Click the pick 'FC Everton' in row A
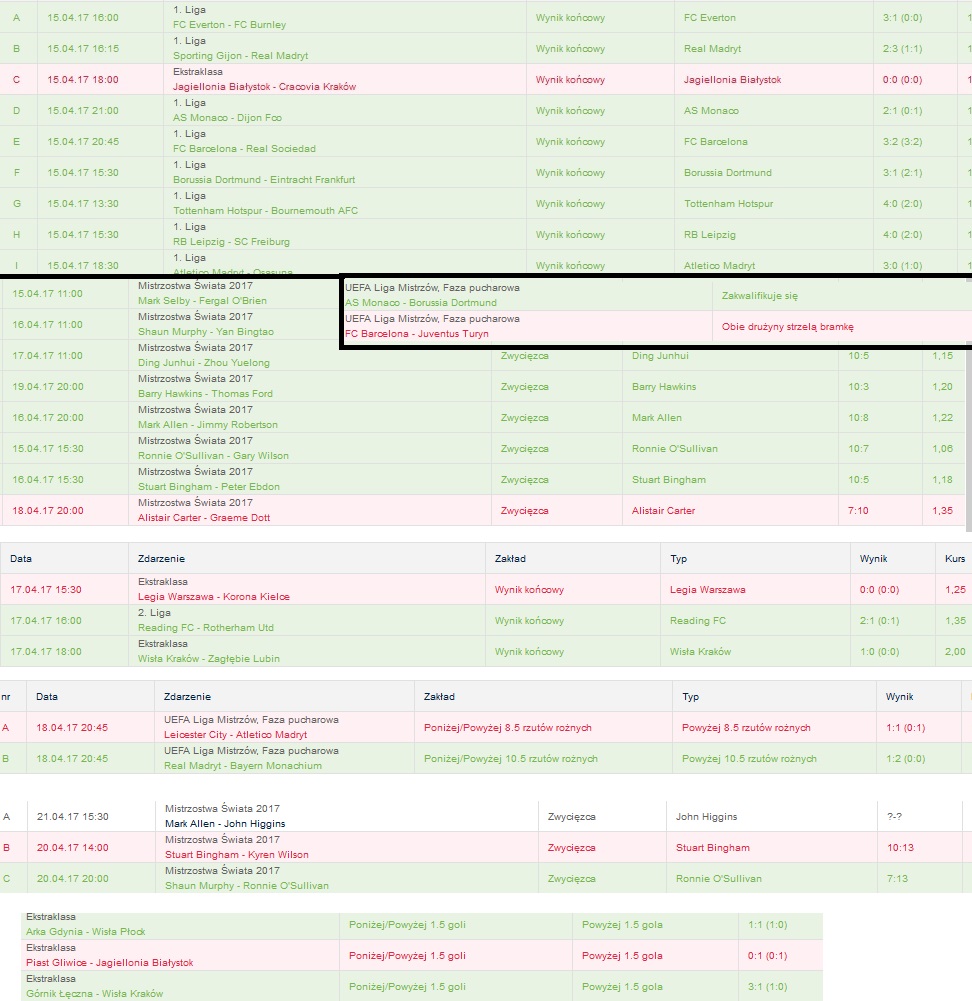The width and height of the screenshot is (972, 1001). 710,18
